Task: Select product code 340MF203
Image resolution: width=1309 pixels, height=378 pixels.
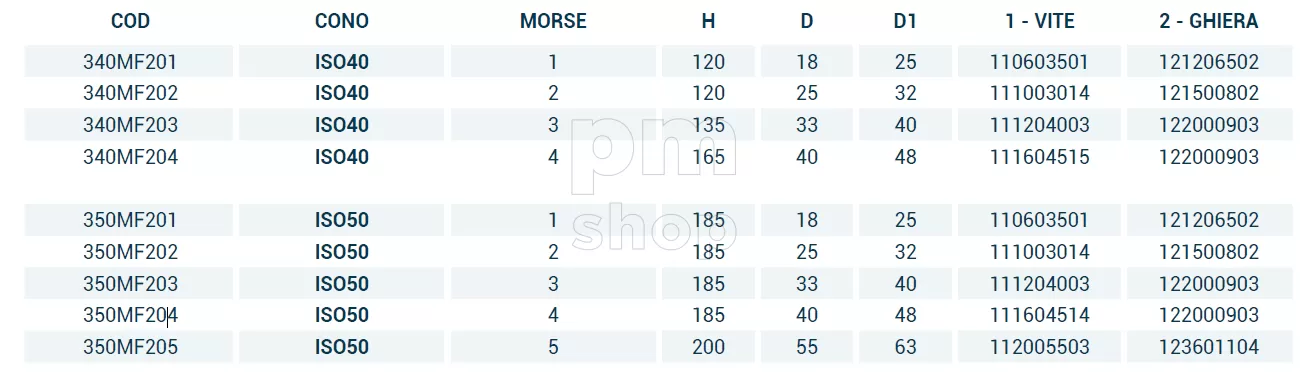Action: click(x=130, y=126)
